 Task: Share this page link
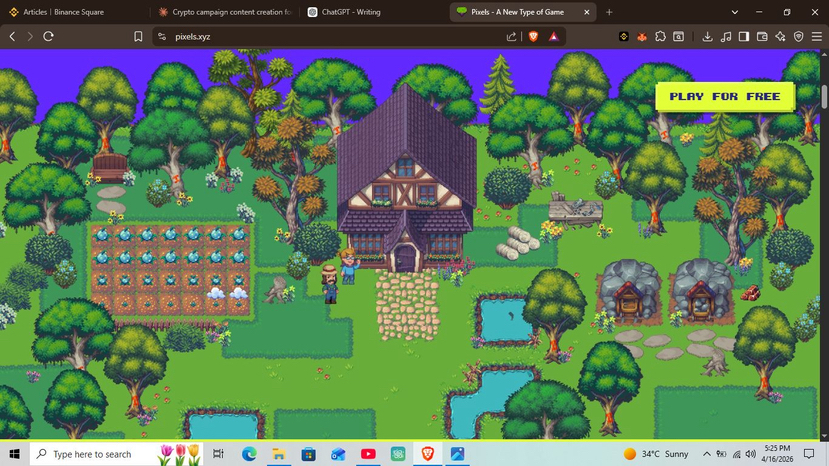click(x=511, y=36)
